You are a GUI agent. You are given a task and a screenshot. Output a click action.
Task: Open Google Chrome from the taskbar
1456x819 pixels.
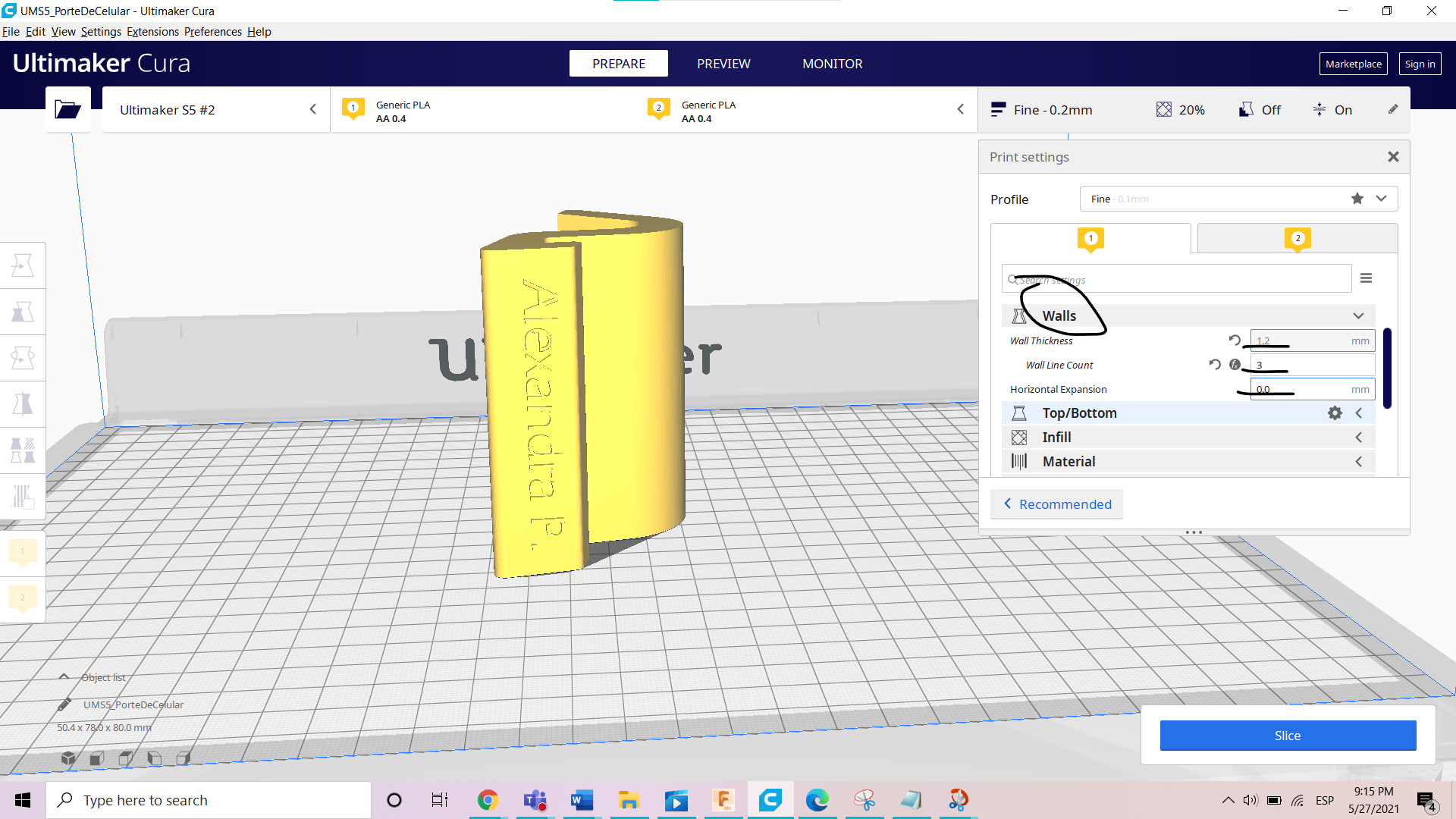tap(488, 800)
